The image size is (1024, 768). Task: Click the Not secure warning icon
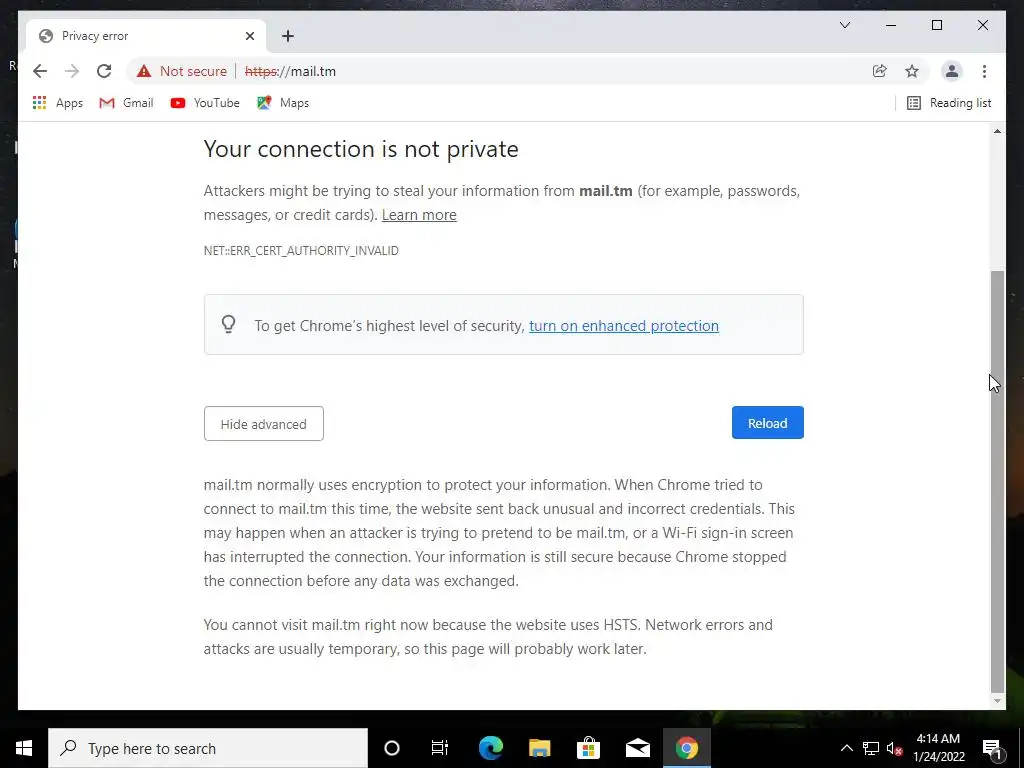(x=144, y=71)
